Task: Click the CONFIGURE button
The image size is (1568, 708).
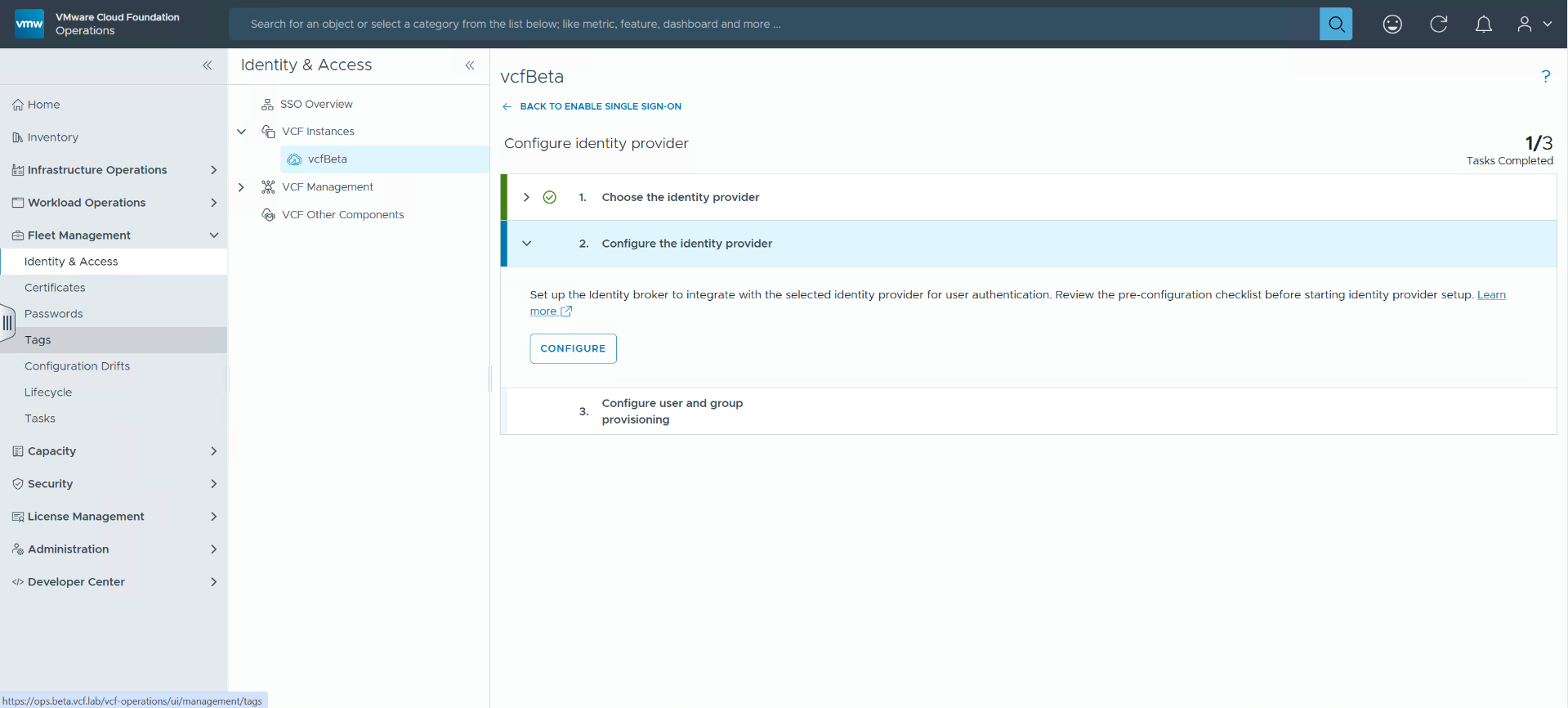Action: point(573,348)
